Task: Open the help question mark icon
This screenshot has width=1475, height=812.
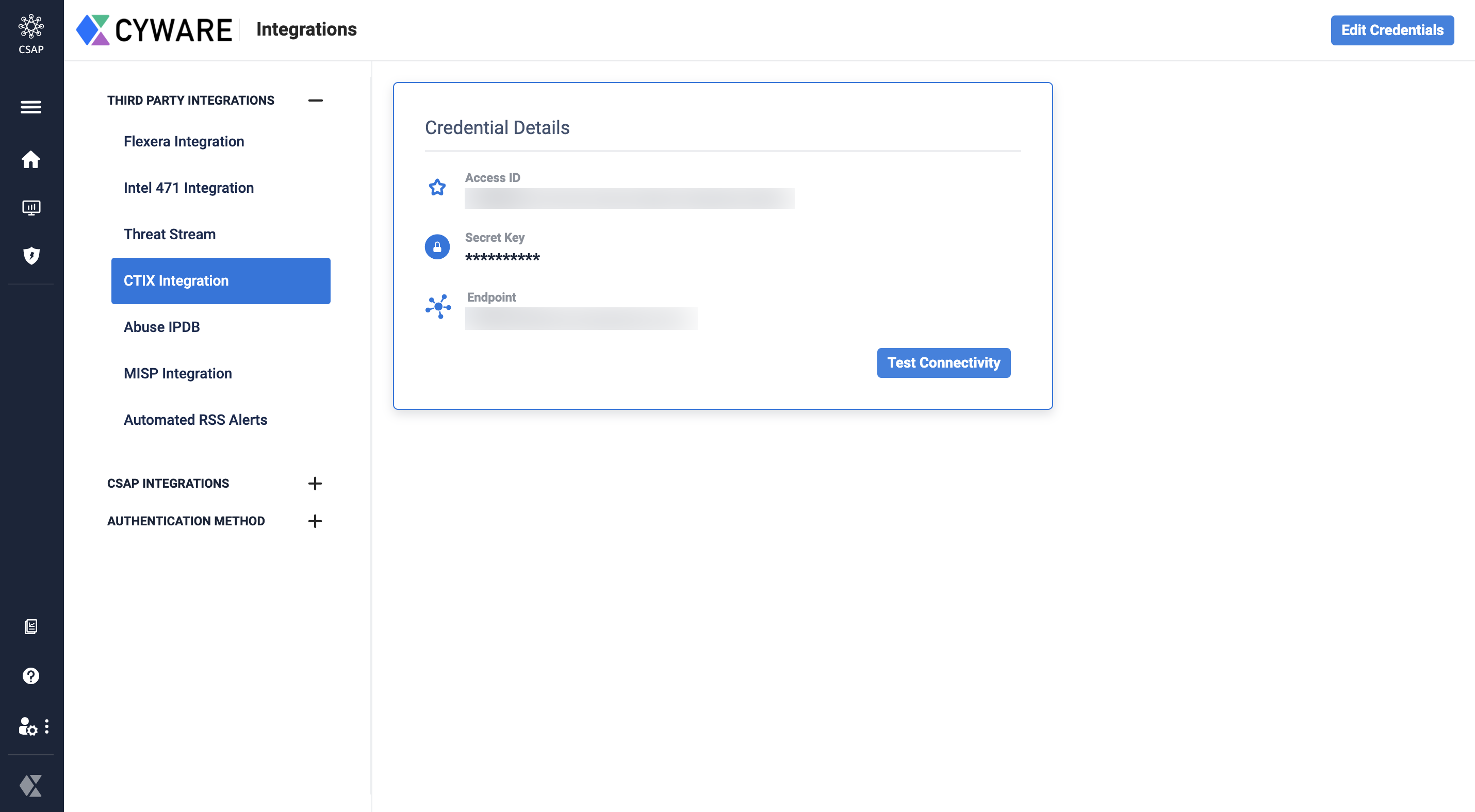Action: [31, 676]
